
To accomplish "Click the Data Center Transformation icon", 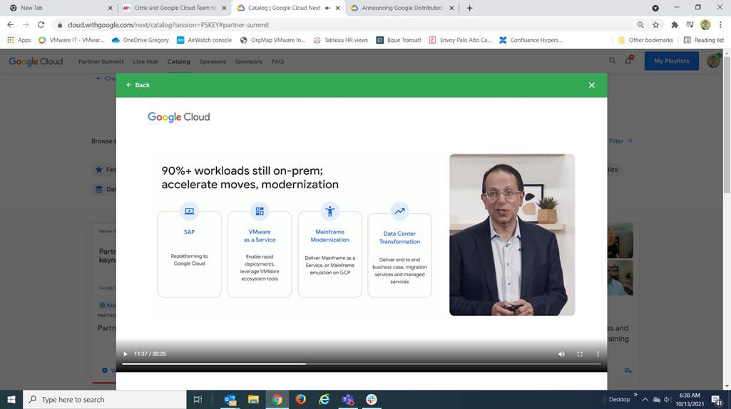I will 400,211.
